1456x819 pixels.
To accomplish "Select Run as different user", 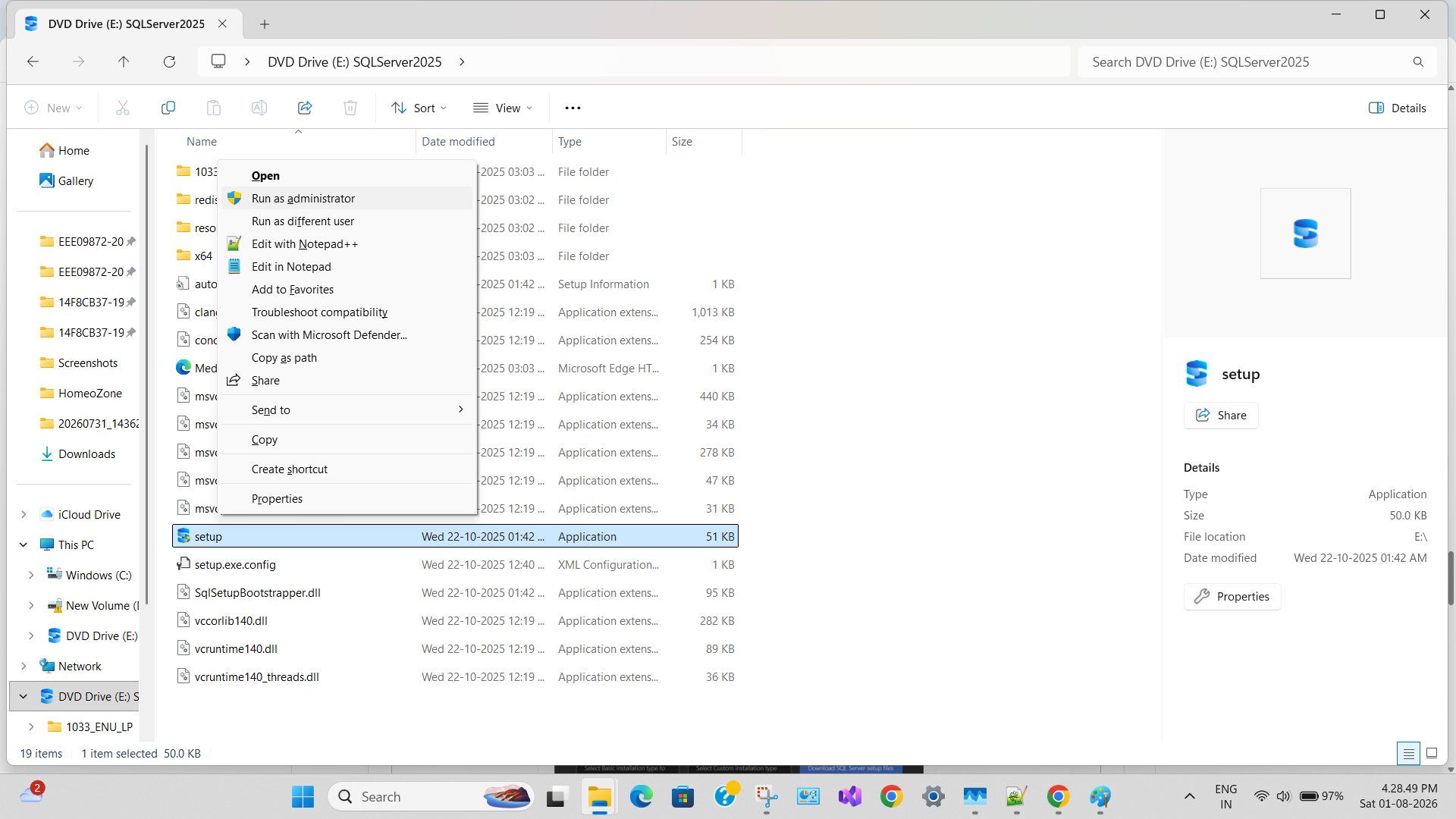I will pos(347,221).
